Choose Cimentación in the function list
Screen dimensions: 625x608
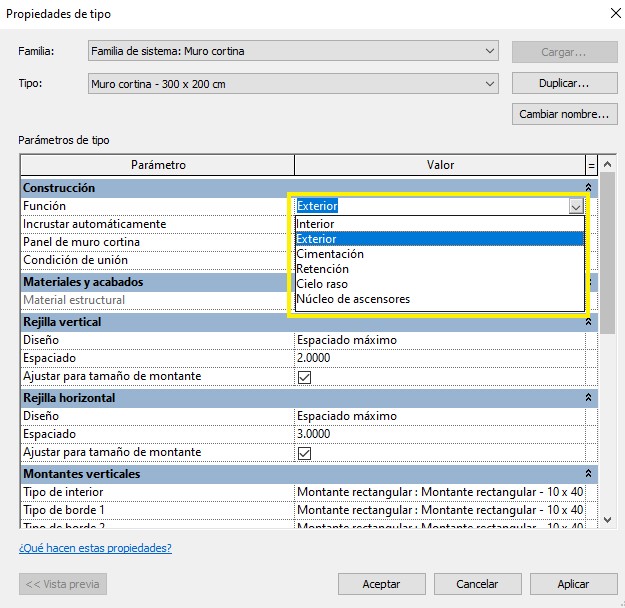point(330,254)
